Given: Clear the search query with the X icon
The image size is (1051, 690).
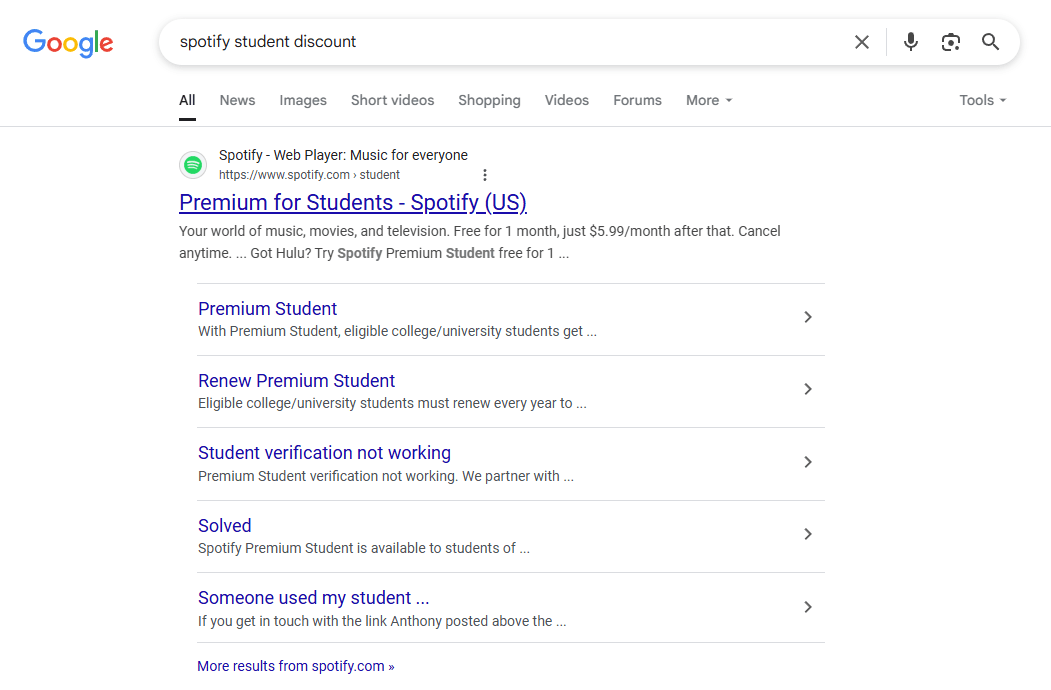Looking at the screenshot, I should [862, 42].
